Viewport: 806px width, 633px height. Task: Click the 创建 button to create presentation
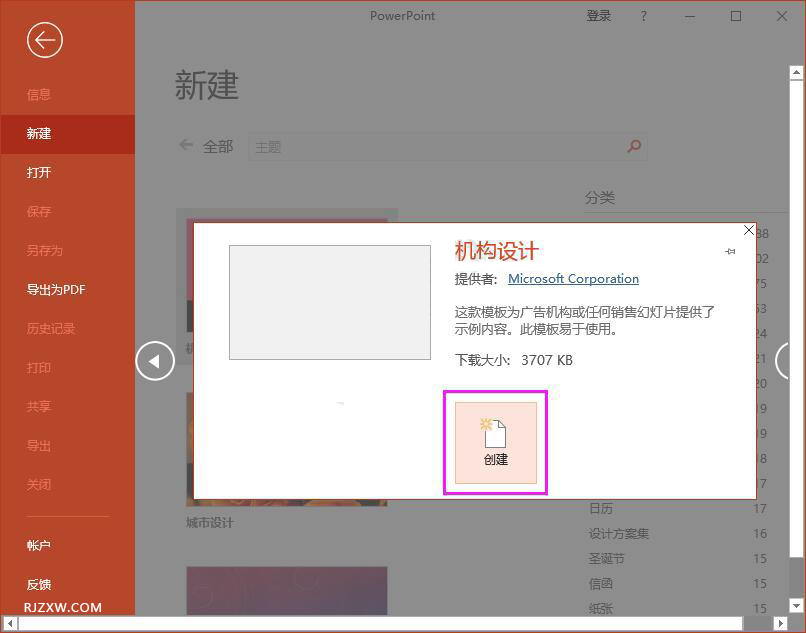point(495,442)
